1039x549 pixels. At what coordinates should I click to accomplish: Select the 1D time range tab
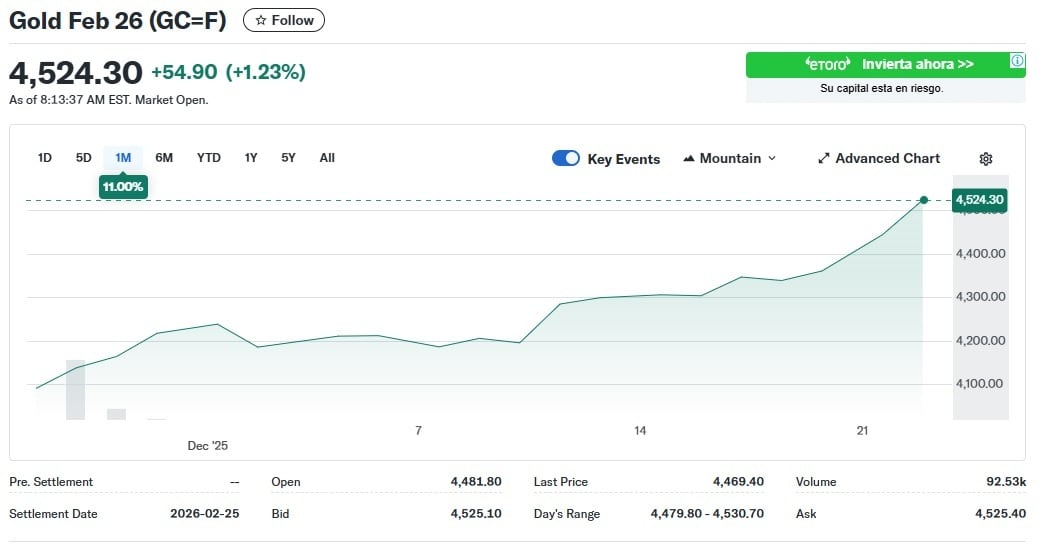(45, 158)
